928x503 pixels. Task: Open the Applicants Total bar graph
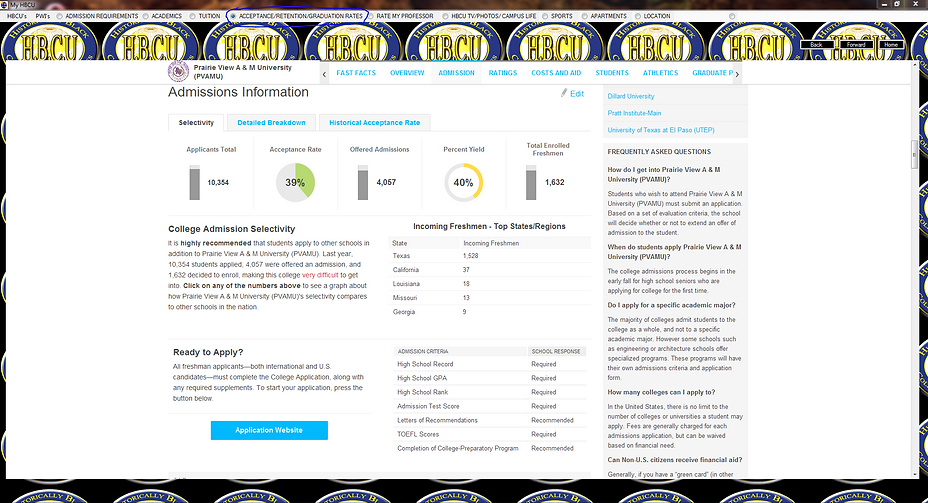tap(195, 182)
